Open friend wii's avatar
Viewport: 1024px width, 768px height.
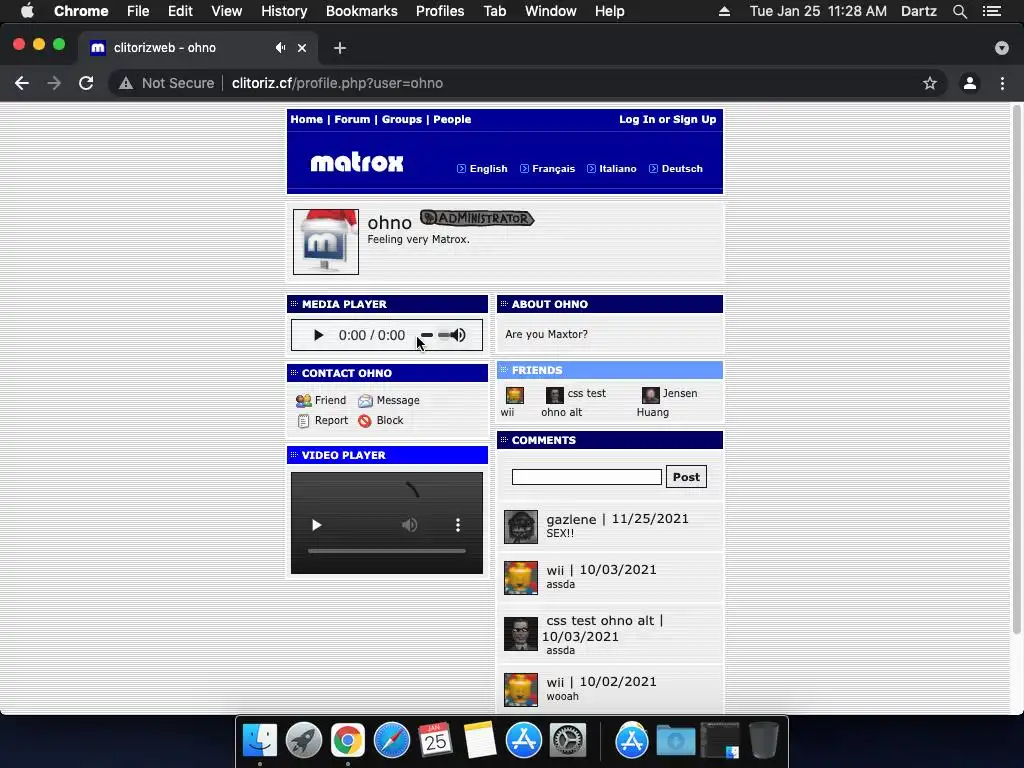tap(515, 395)
